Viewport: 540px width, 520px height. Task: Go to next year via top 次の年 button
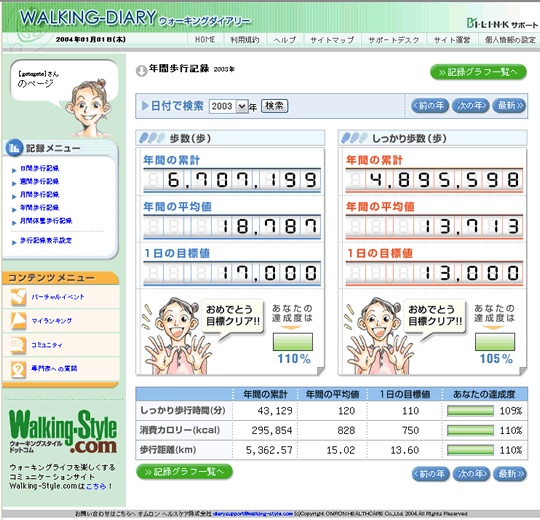[471, 105]
